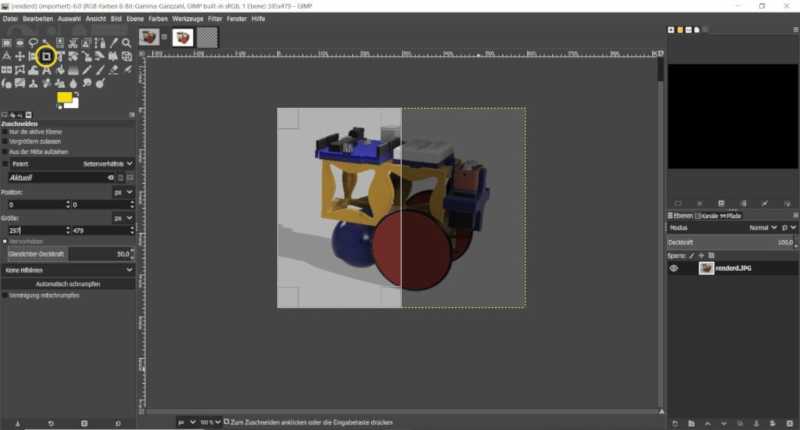Click 'Automatisch schrumpfen' button
This screenshot has height=430, width=800.
pos(68,284)
